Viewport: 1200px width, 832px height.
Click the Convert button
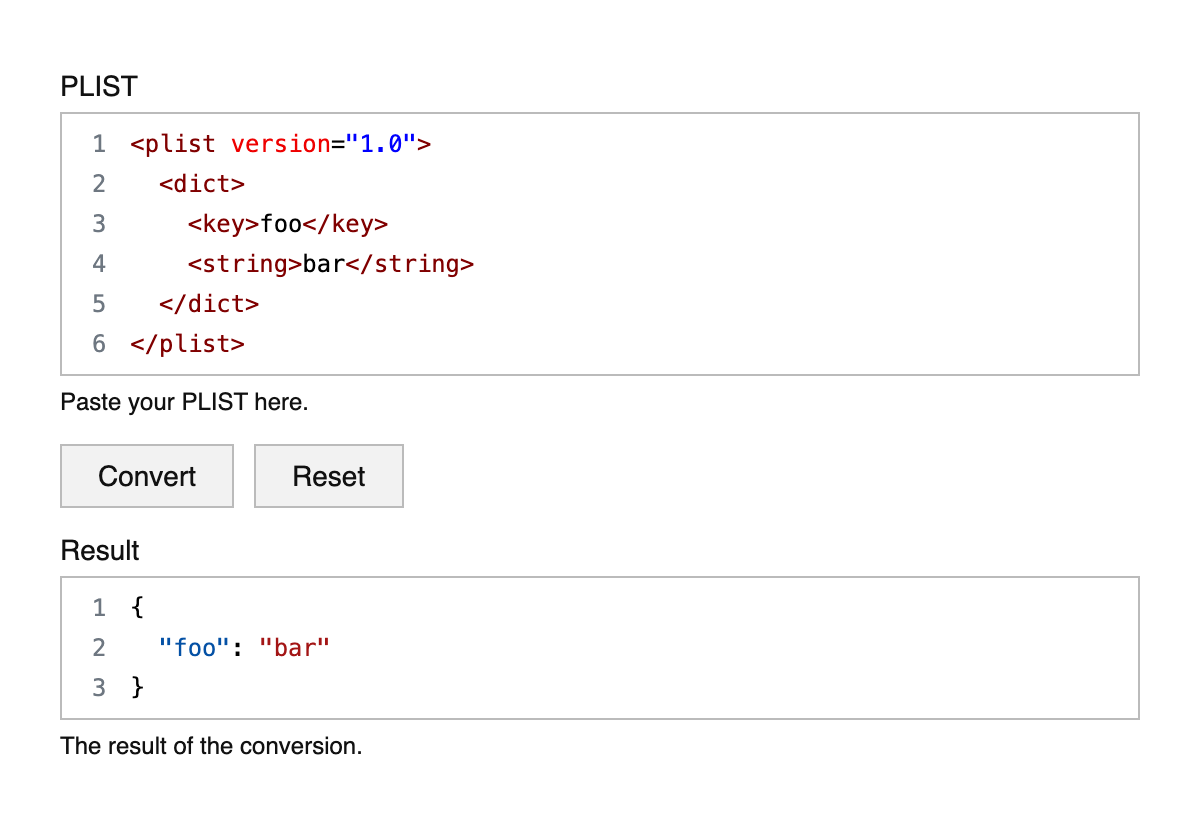[147, 476]
